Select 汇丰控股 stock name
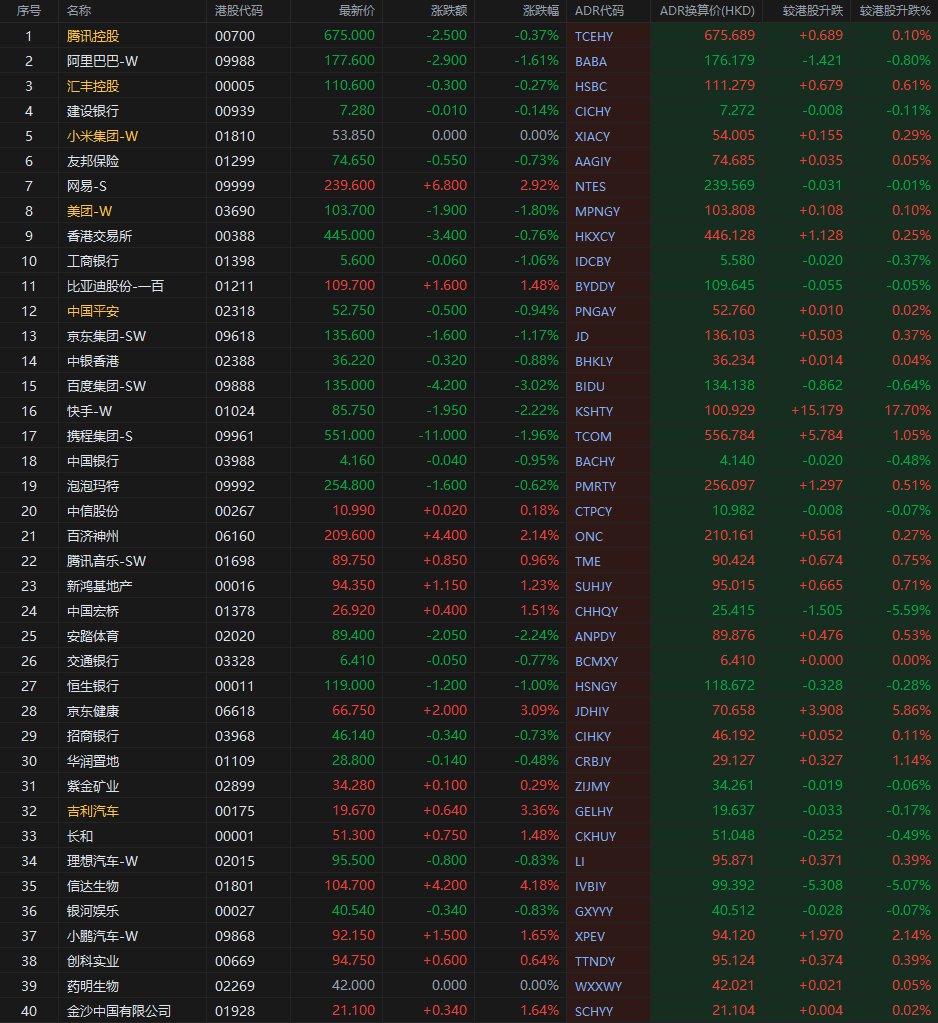The height and width of the screenshot is (1023, 938). click(93, 86)
